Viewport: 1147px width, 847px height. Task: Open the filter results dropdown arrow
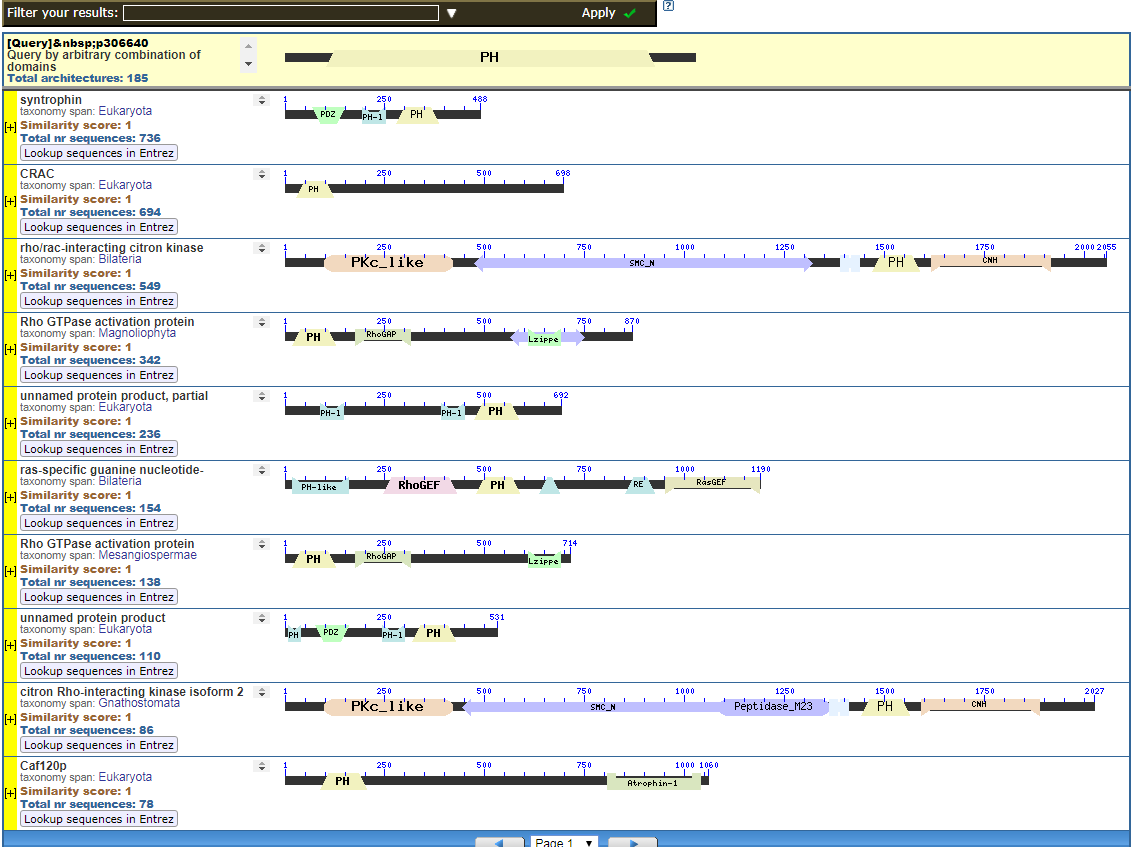tap(451, 13)
